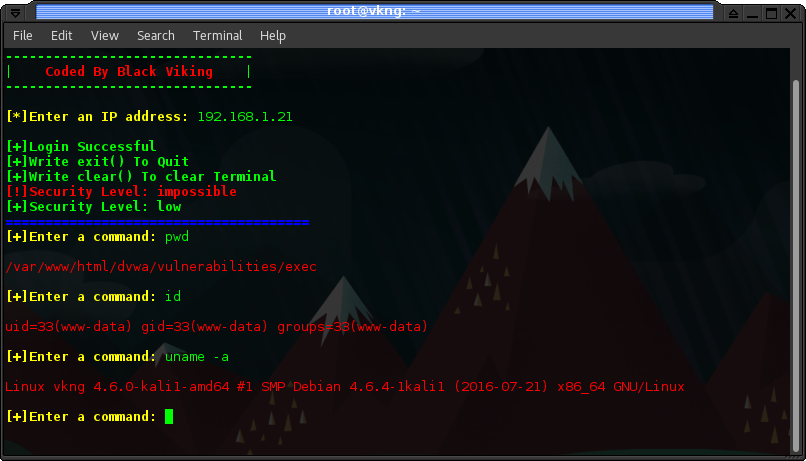Open the Help menu
806x461 pixels.
point(273,35)
